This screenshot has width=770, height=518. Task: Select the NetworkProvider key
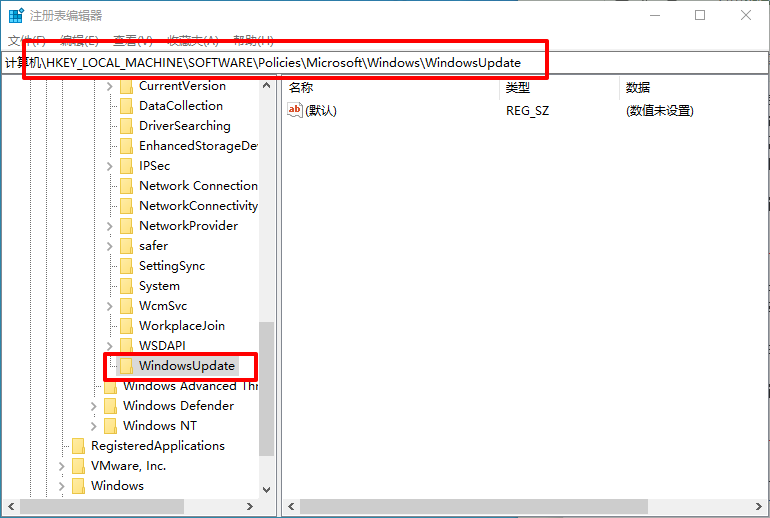pos(188,226)
